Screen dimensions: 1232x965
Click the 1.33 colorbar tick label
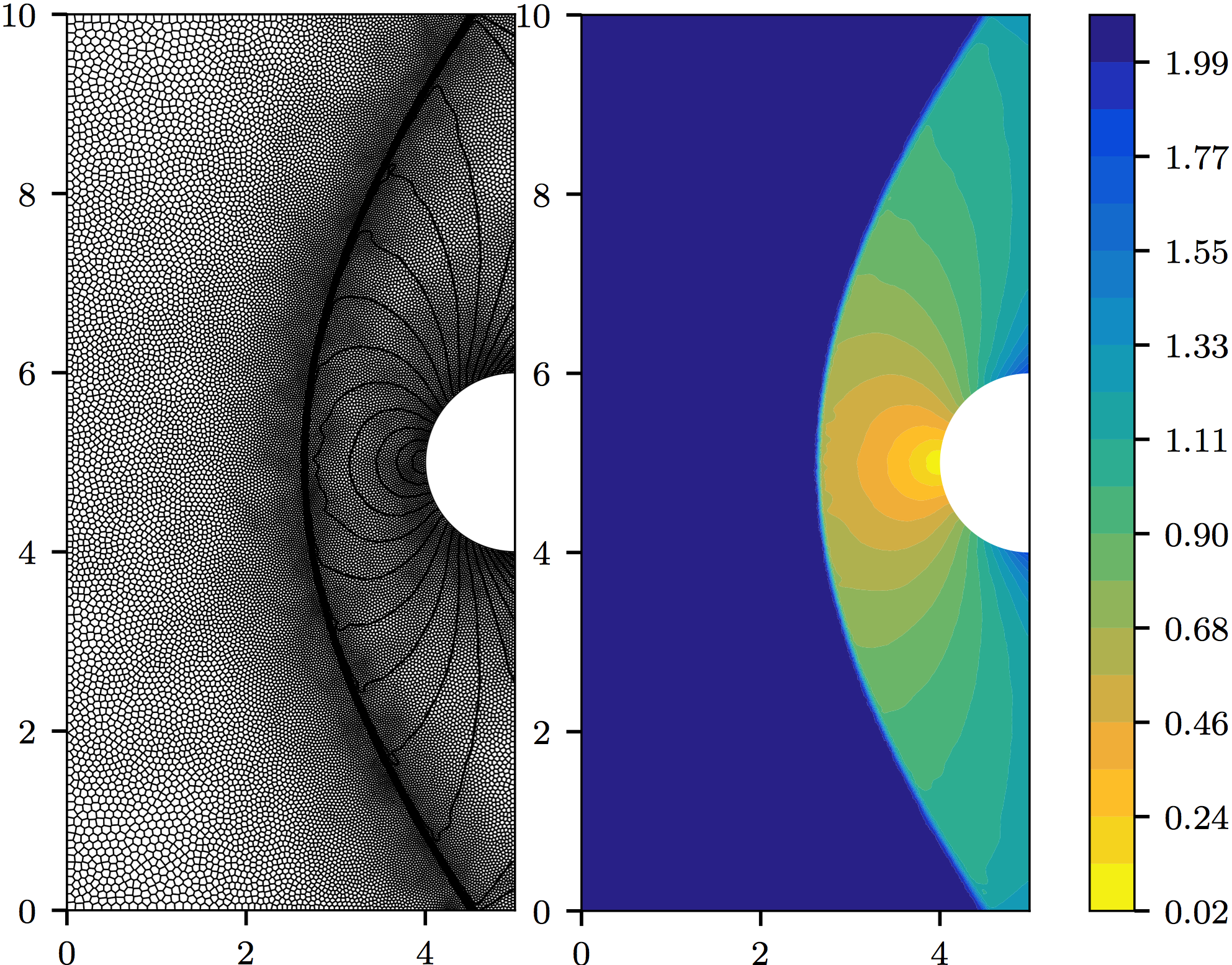coord(1197,346)
